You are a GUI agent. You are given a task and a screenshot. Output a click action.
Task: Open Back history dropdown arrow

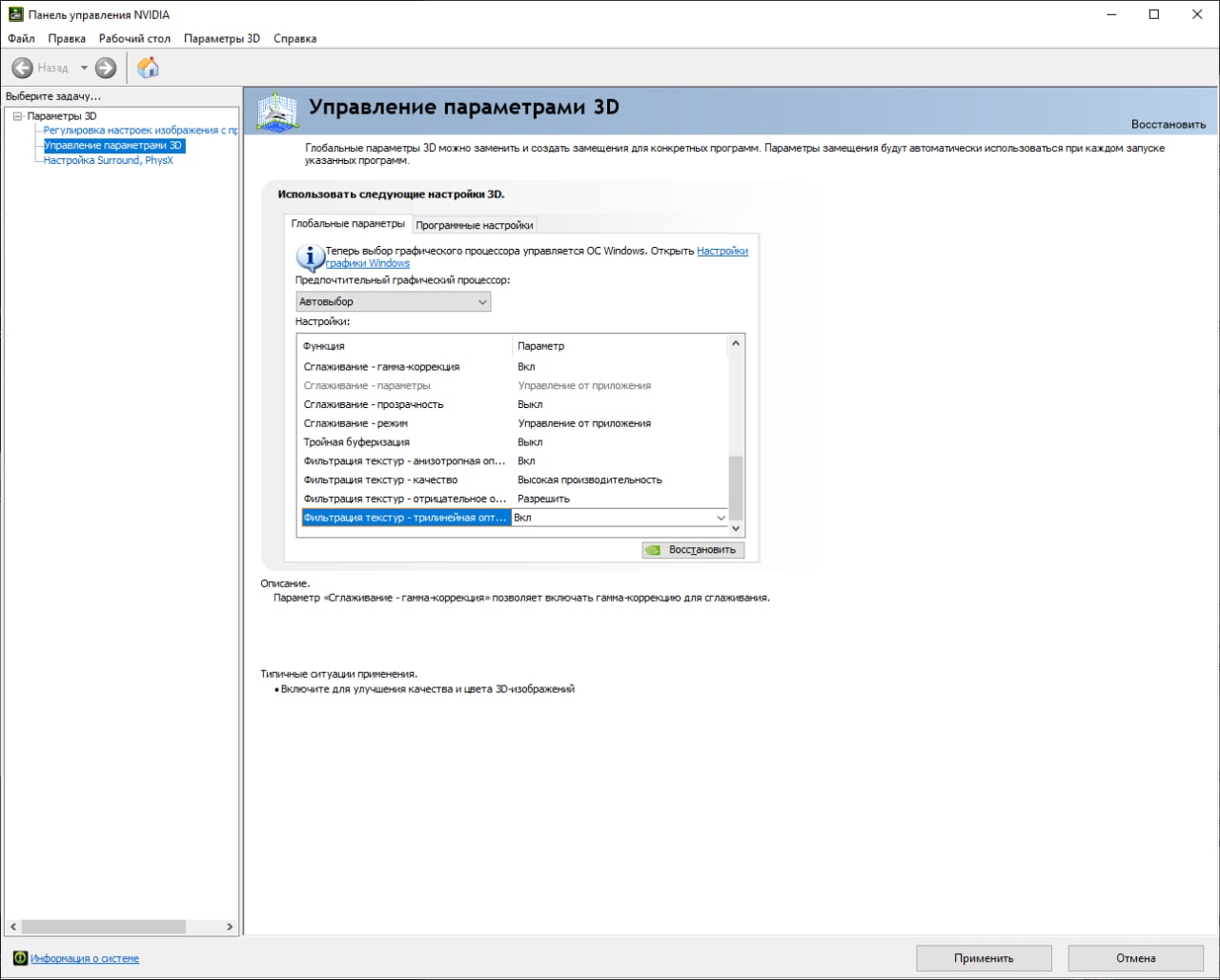pos(84,68)
